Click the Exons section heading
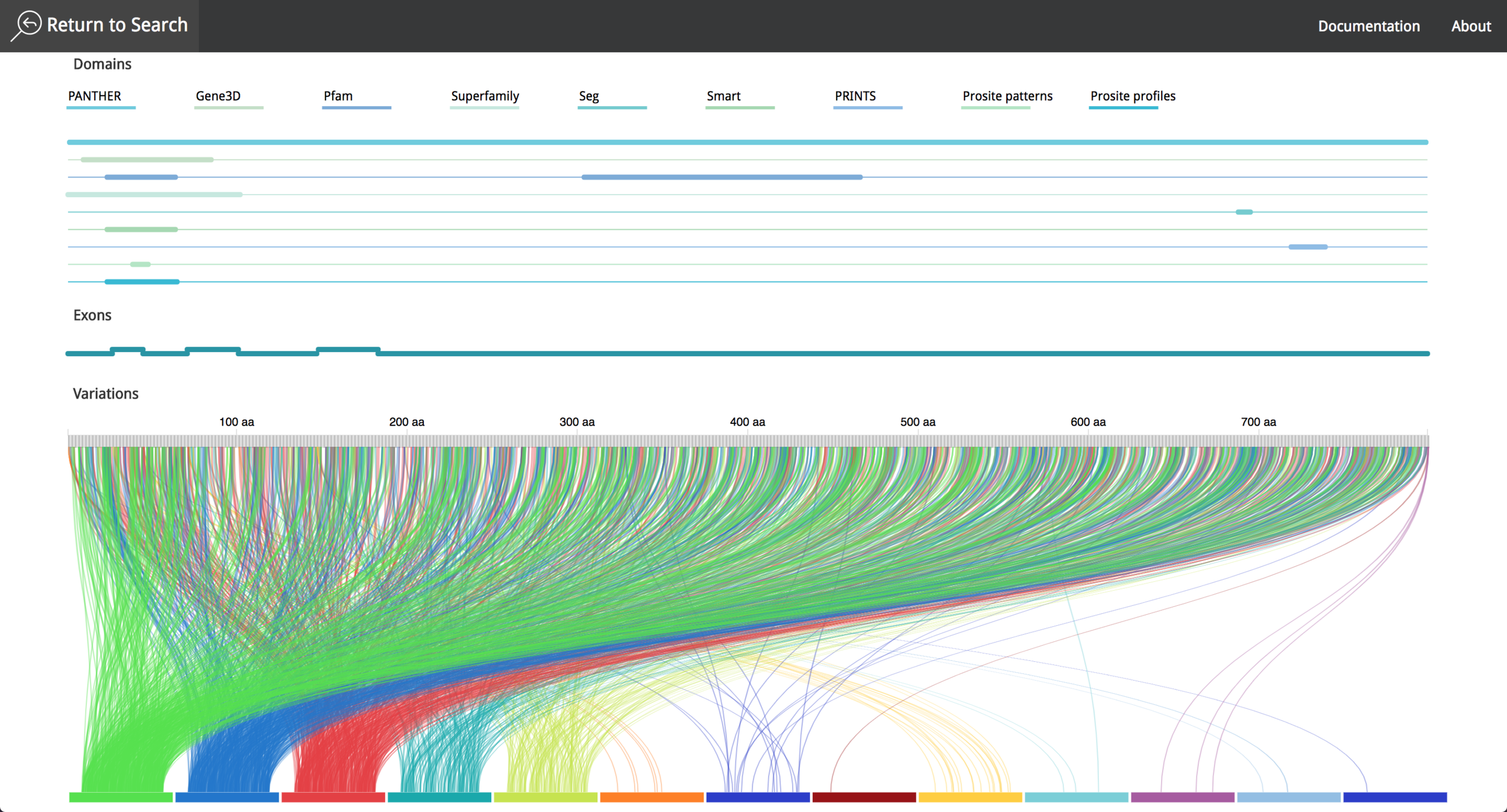 [92, 315]
